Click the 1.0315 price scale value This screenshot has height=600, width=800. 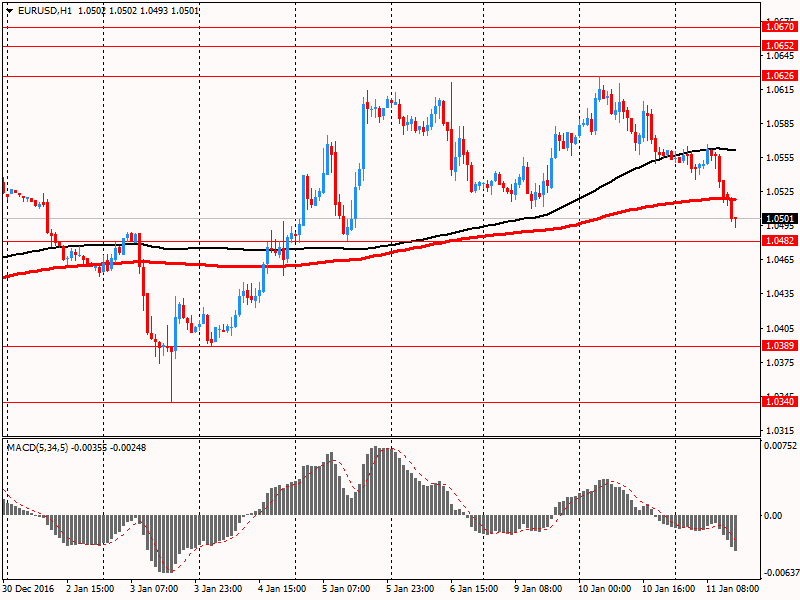click(781, 430)
